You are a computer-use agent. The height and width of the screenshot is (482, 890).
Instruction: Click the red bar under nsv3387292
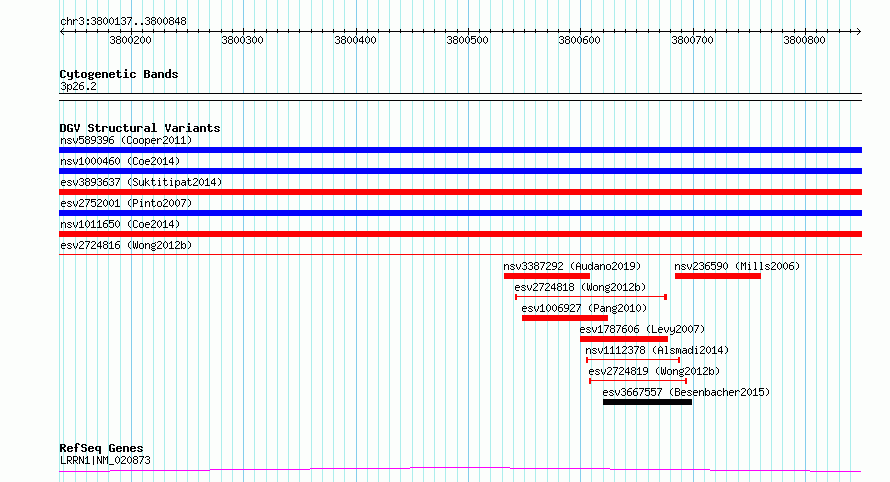[x=547, y=276]
